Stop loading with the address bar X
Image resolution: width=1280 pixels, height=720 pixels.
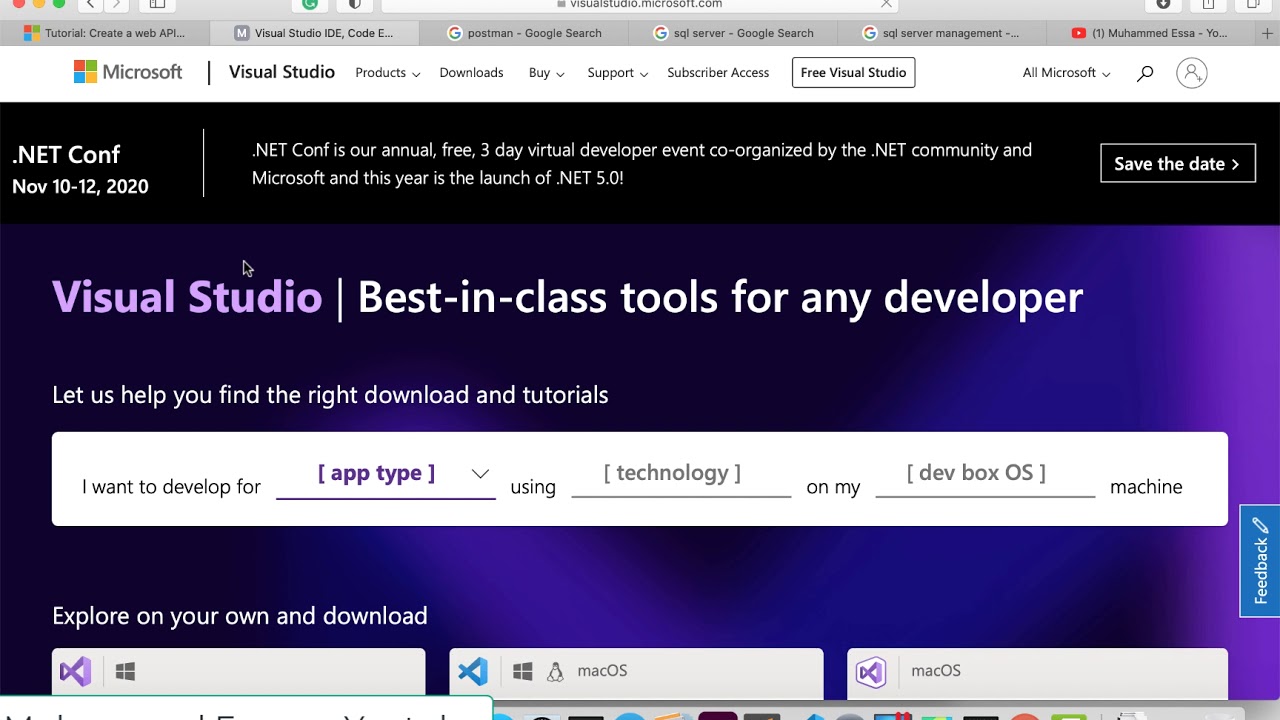click(886, 4)
